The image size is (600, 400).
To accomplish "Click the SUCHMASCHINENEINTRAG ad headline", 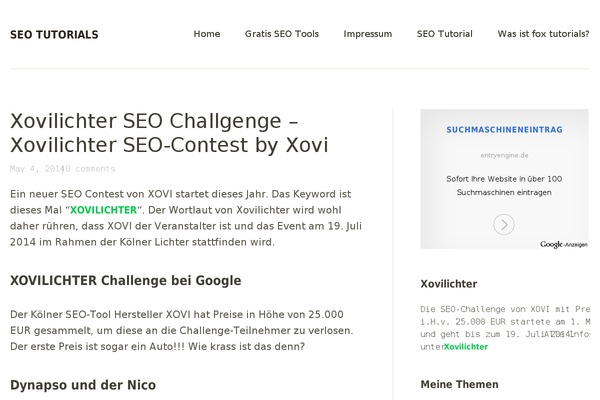I will pos(504,130).
